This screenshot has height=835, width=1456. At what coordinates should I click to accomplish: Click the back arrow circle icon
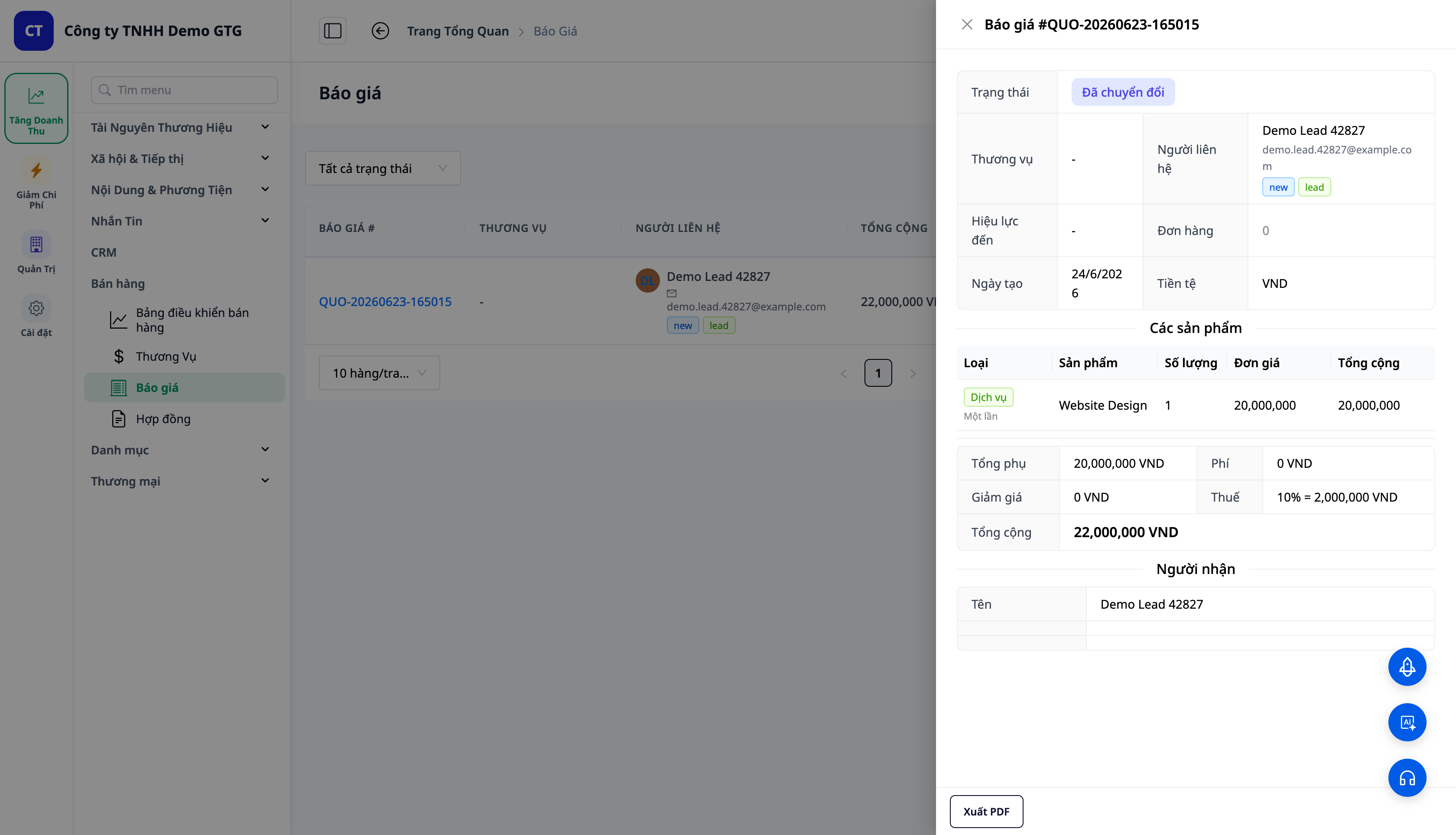coord(380,31)
